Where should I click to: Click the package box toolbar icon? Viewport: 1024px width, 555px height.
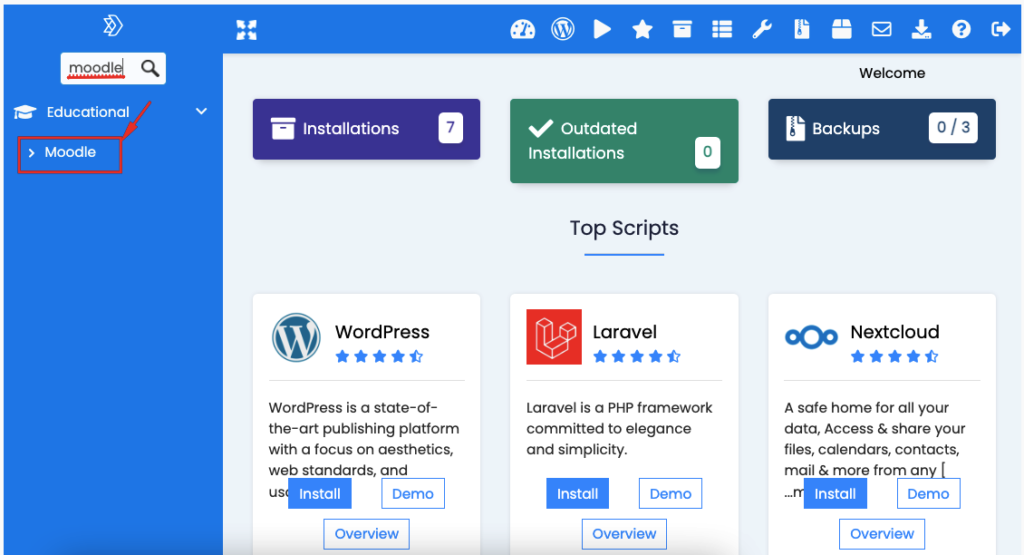coord(841,29)
